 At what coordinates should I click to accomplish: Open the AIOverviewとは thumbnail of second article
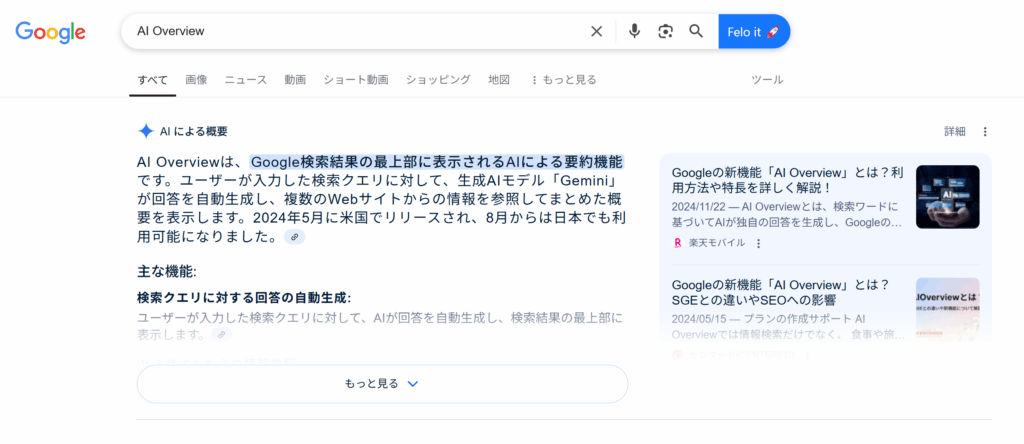[948, 309]
